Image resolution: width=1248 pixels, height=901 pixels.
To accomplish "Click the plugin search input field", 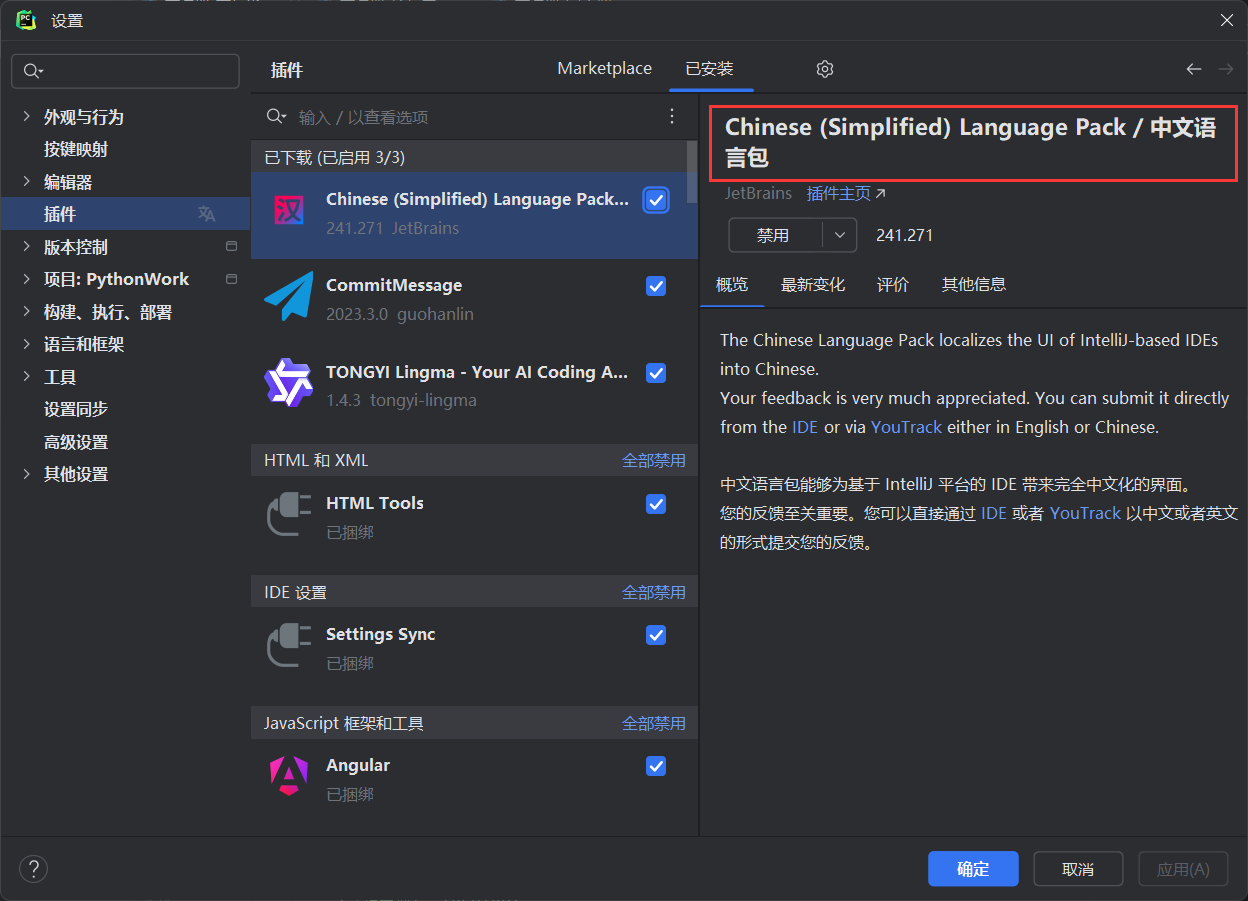I will coord(476,117).
